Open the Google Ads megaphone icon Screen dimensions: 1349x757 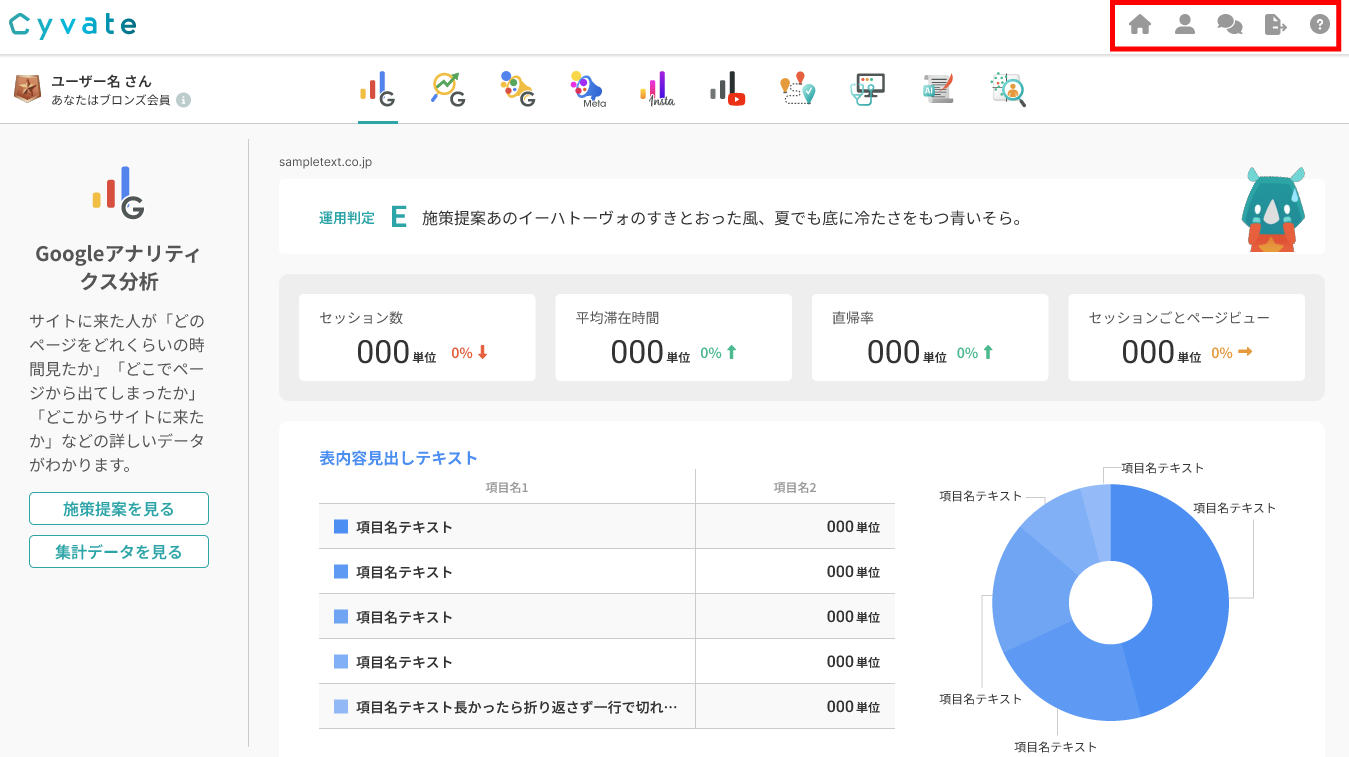click(x=518, y=89)
